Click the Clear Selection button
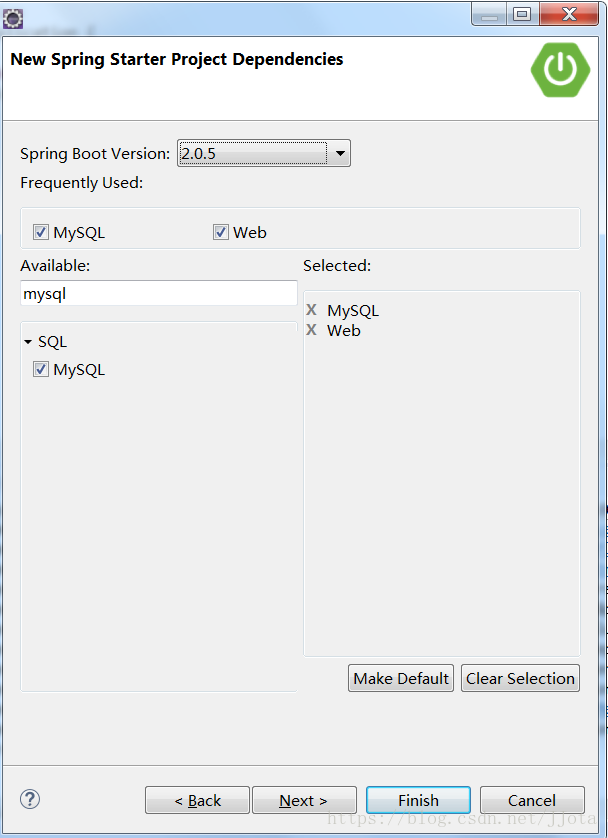 520,678
